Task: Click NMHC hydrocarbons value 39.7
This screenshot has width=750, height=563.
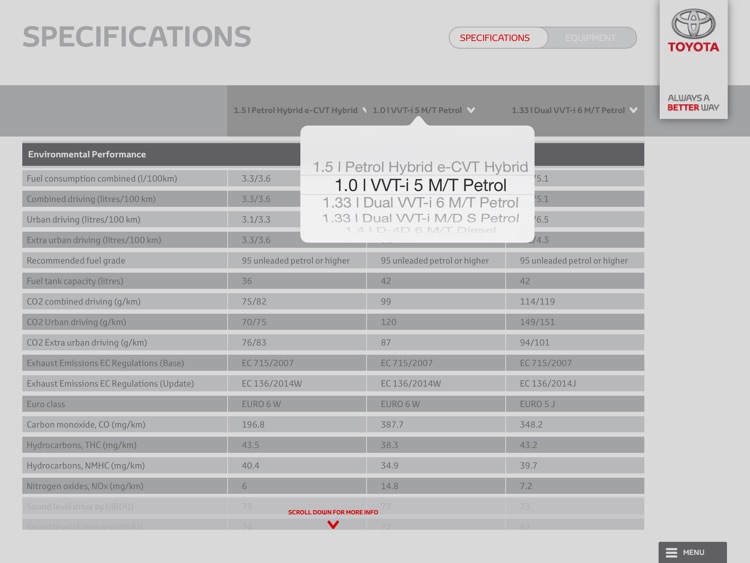Action: (529, 466)
